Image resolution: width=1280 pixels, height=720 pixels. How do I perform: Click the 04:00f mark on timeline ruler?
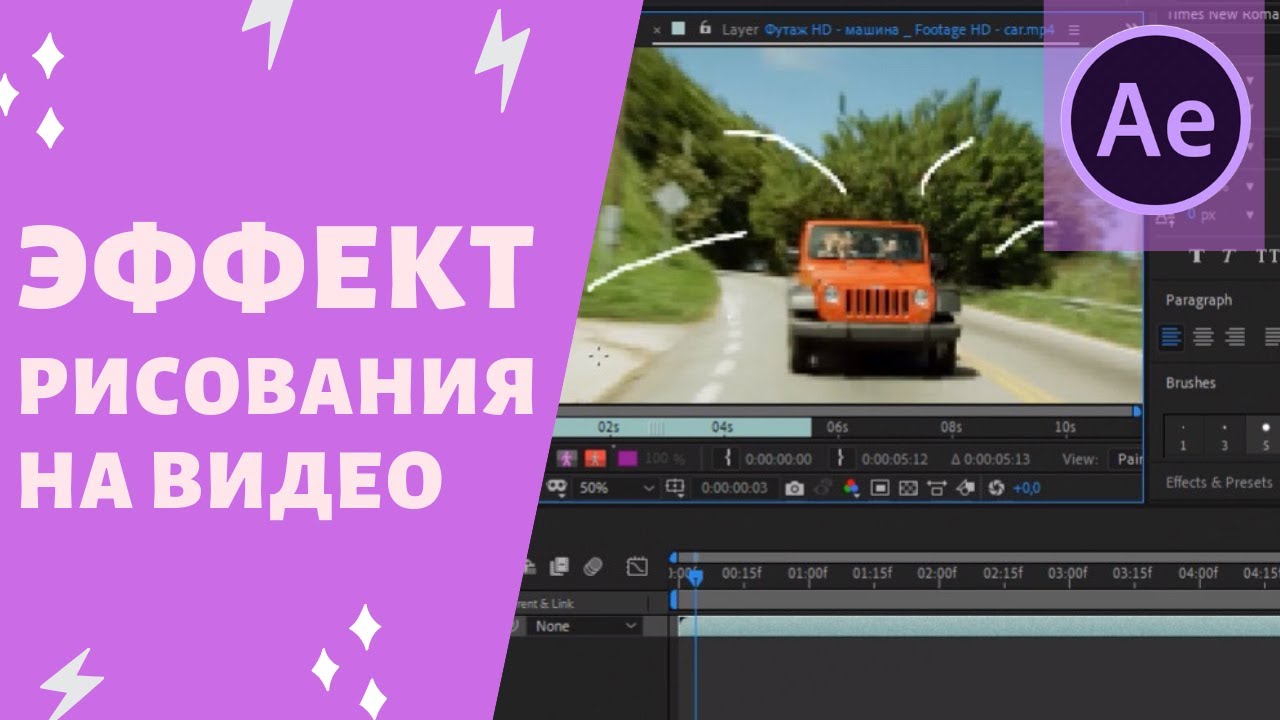point(1197,573)
